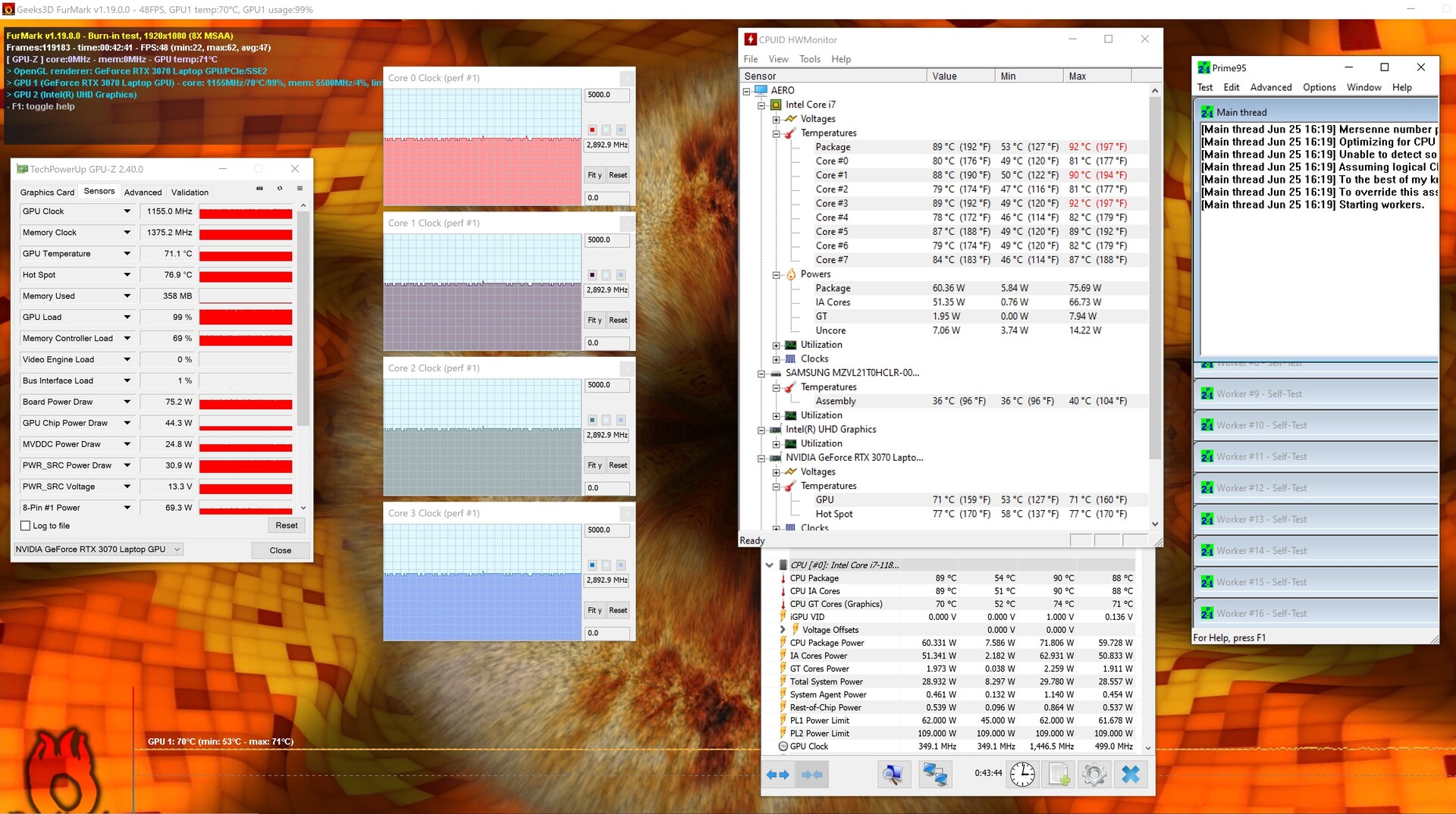Click the AERO computer icon in HWMonitor
The height and width of the screenshot is (814, 1456).
761,90
